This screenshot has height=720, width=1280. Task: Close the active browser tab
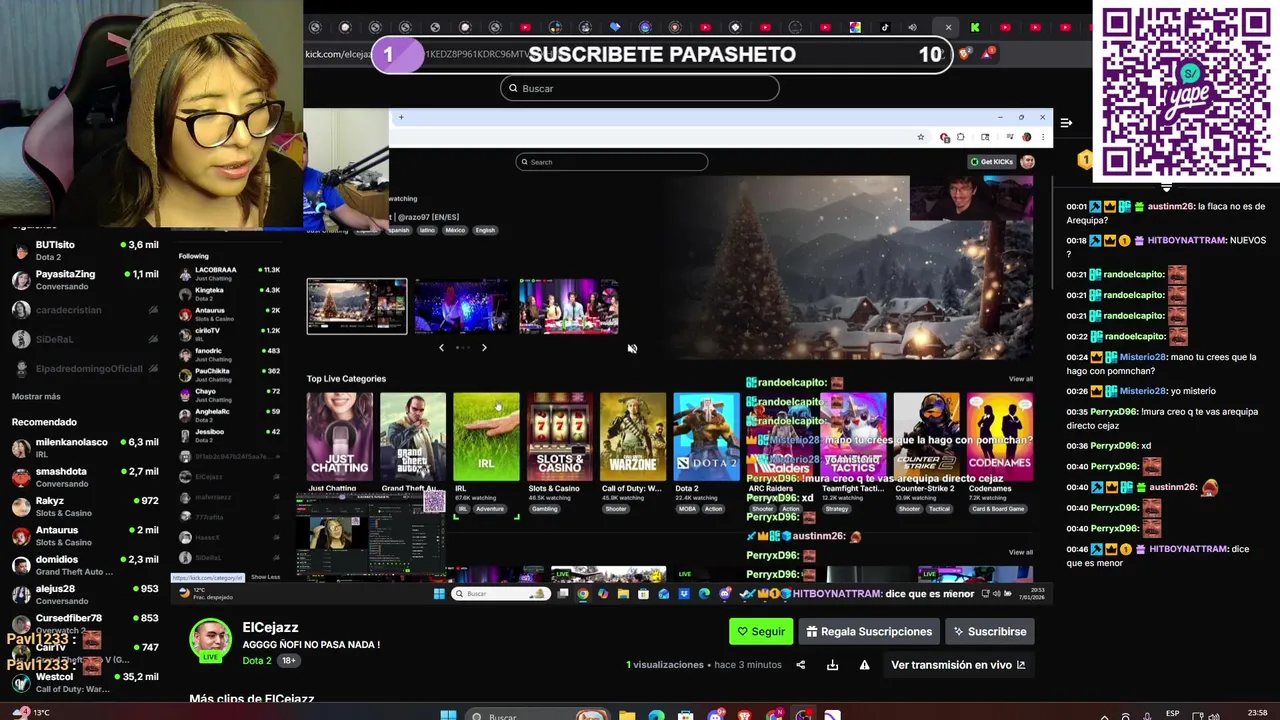(x=948, y=27)
